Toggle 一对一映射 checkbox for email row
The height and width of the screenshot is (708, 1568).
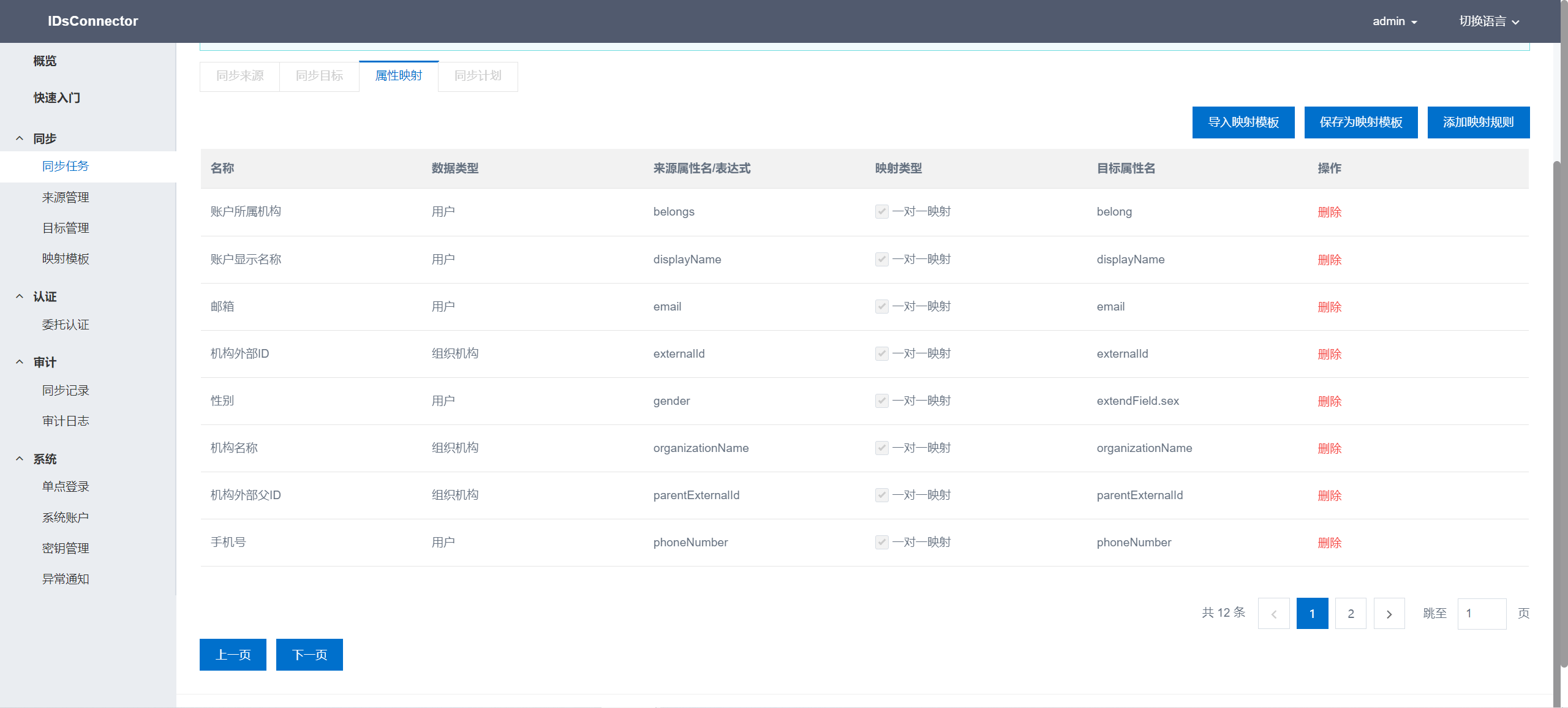[x=881, y=307]
